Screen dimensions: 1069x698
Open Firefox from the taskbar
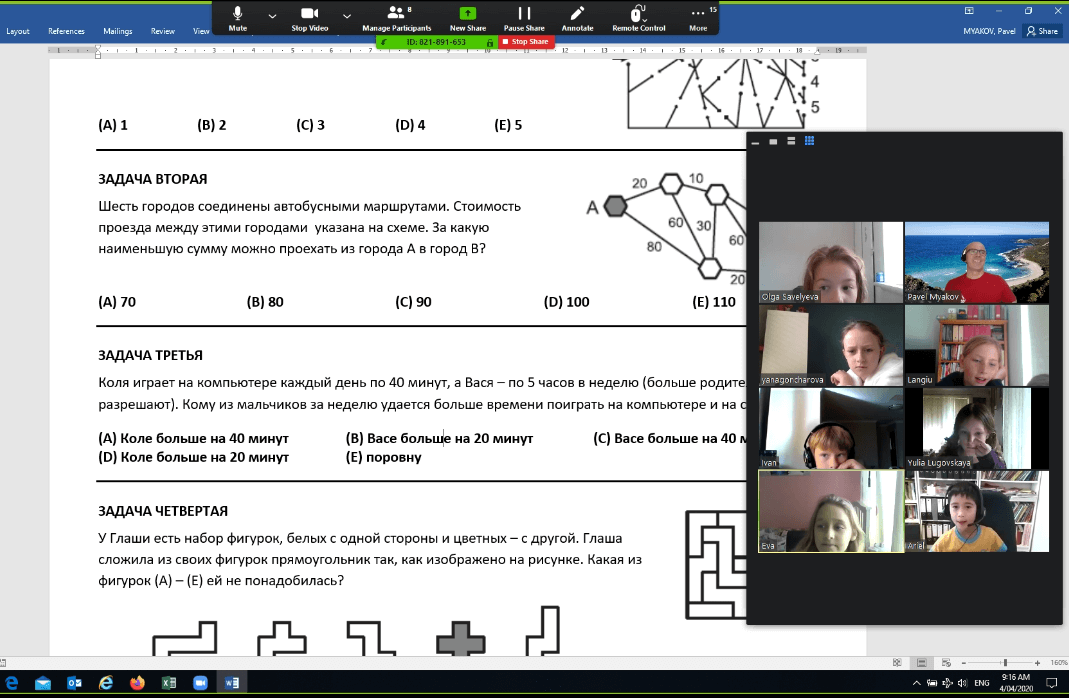(137, 683)
